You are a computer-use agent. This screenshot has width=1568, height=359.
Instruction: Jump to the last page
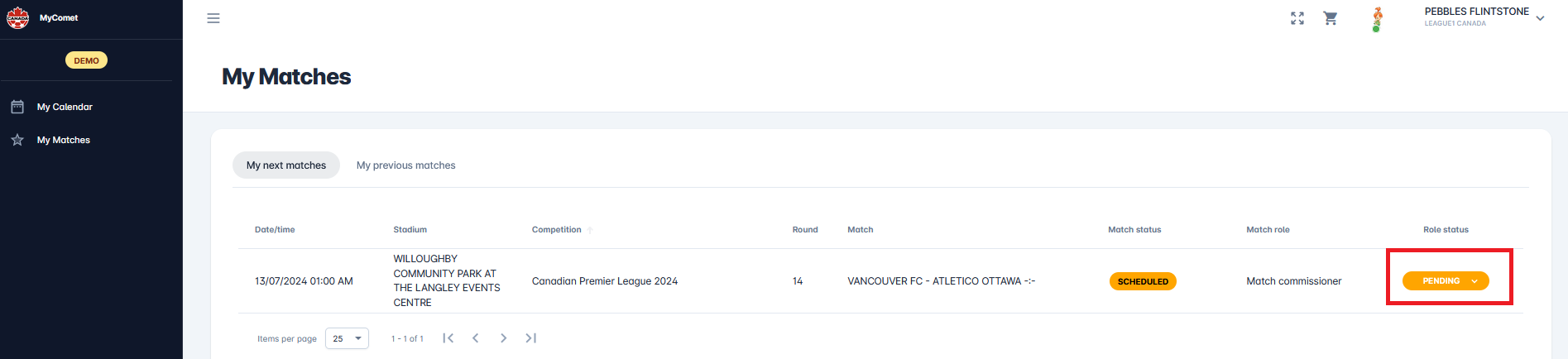[531, 337]
